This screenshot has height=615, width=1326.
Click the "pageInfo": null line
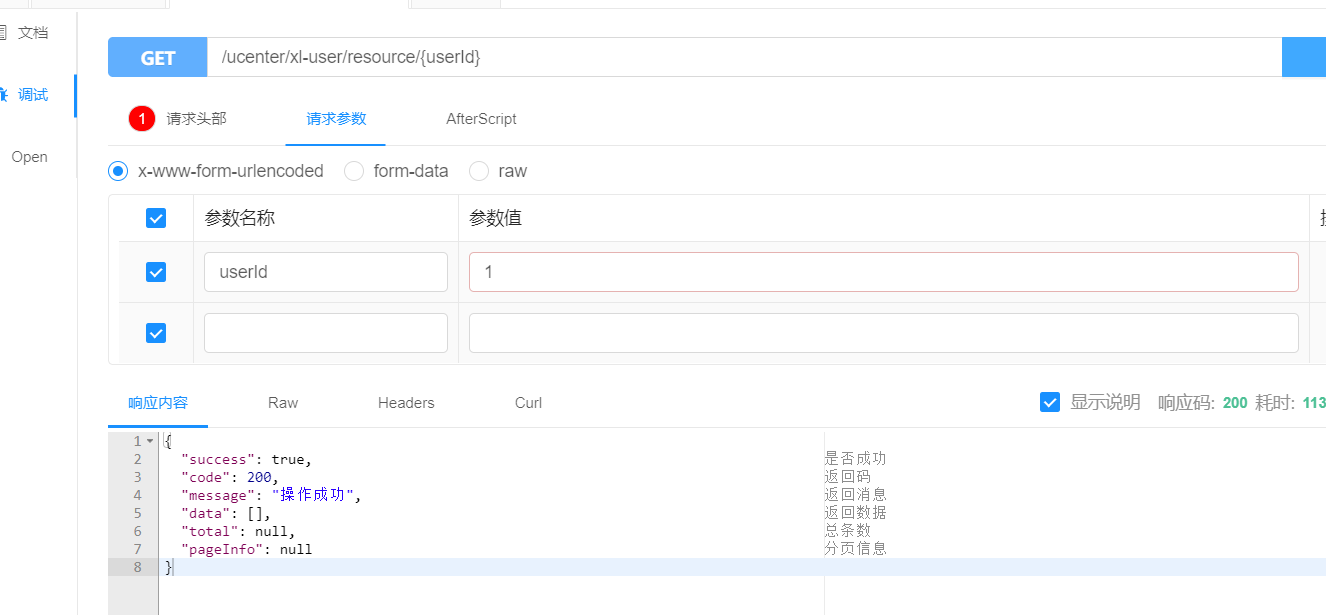pyautogui.click(x=246, y=549)
